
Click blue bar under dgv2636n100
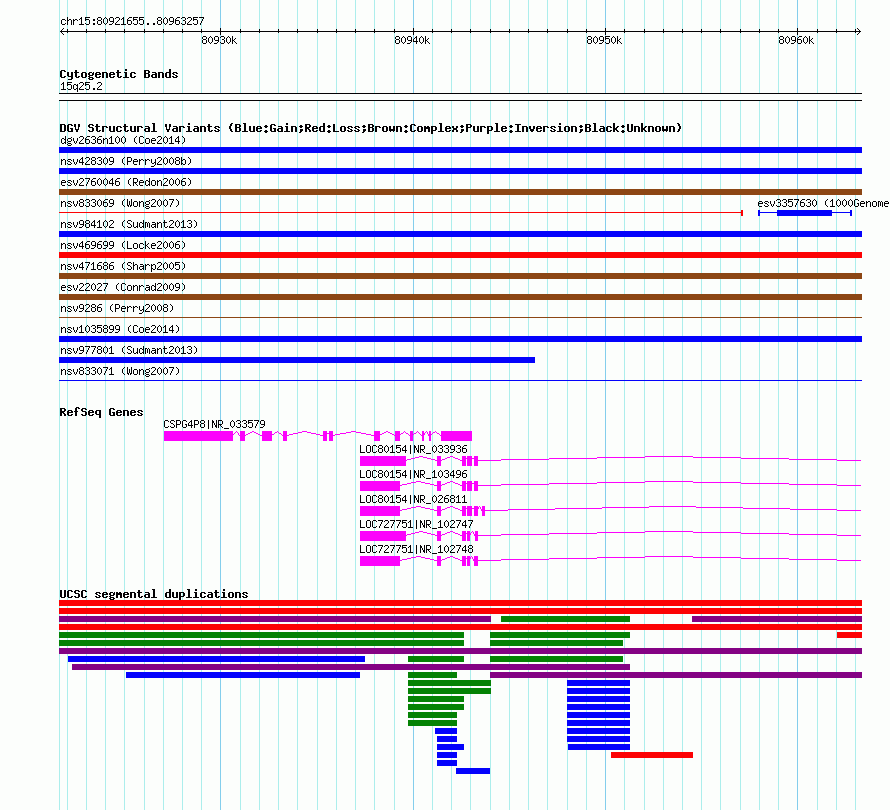(x=460, y=150)
